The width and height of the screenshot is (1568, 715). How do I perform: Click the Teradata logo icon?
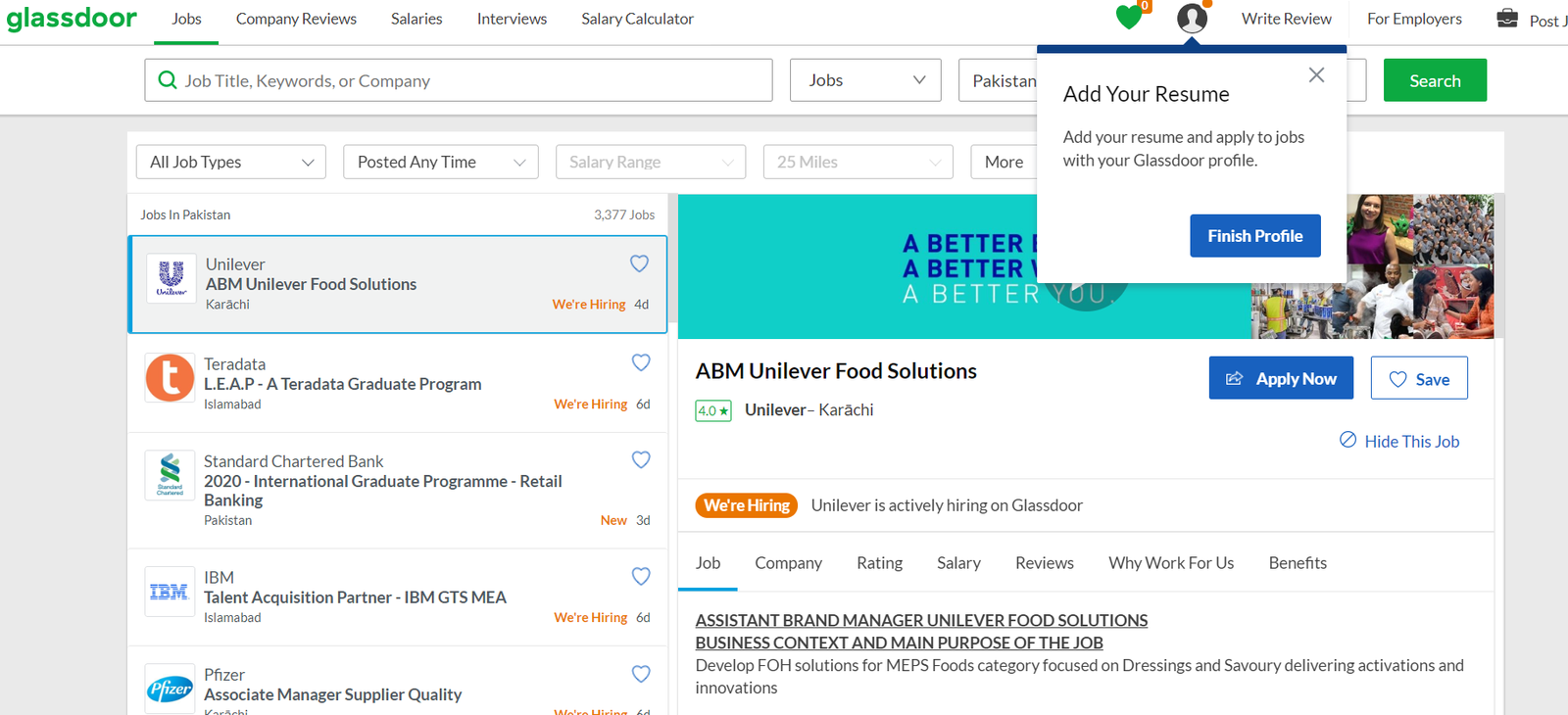coord(170,378)
